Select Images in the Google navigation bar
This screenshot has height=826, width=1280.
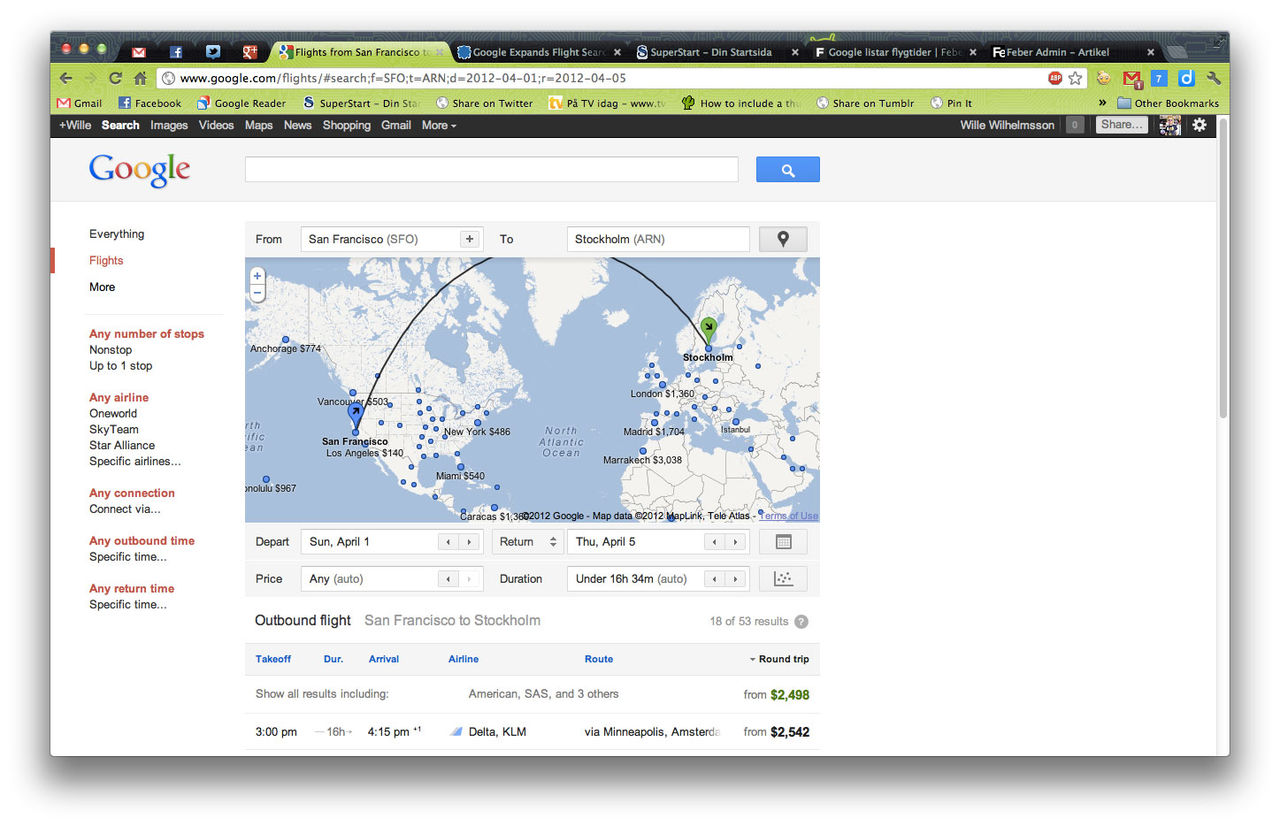point(168,125)
